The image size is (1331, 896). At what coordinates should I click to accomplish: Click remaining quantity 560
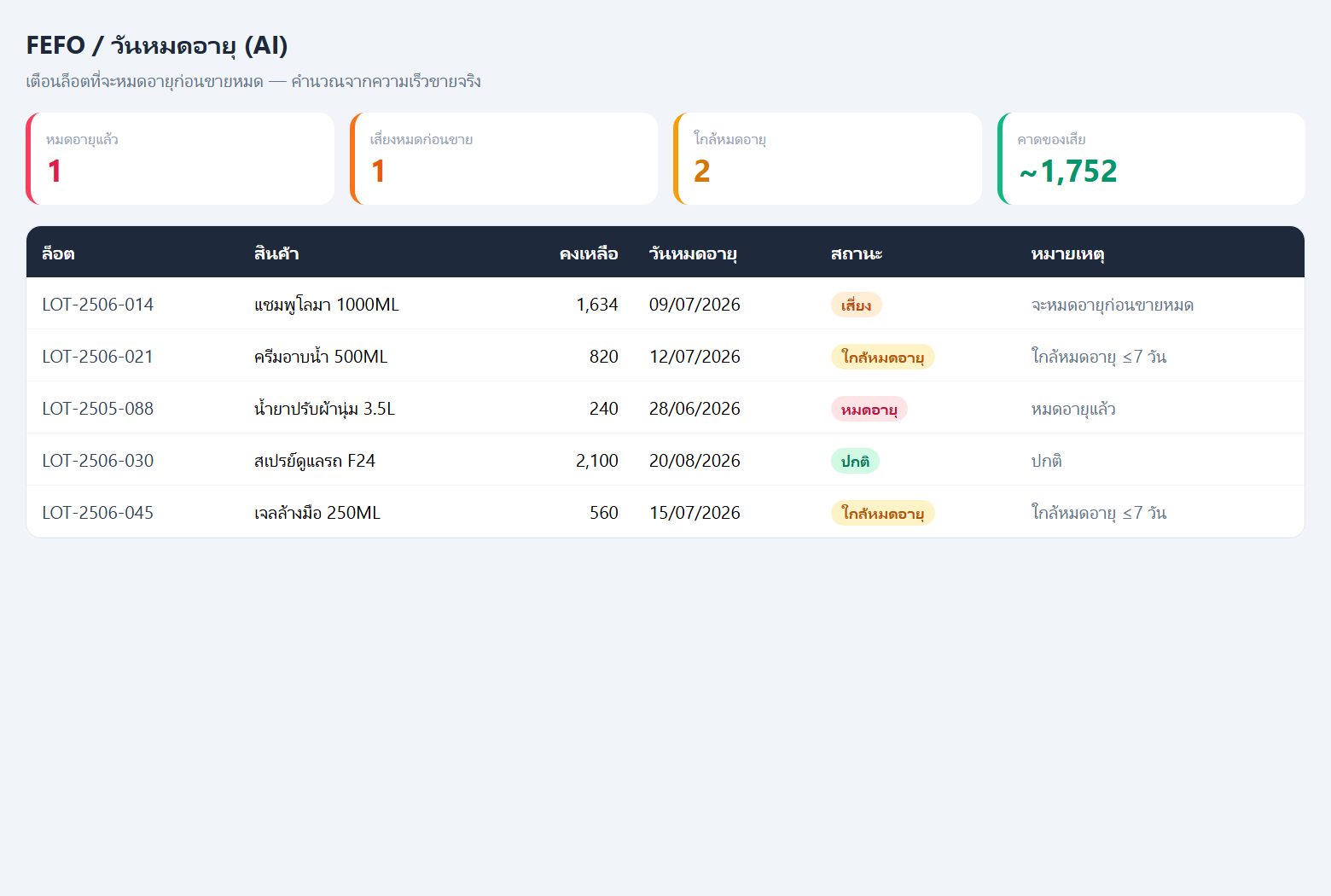click(x=604, y=513)
